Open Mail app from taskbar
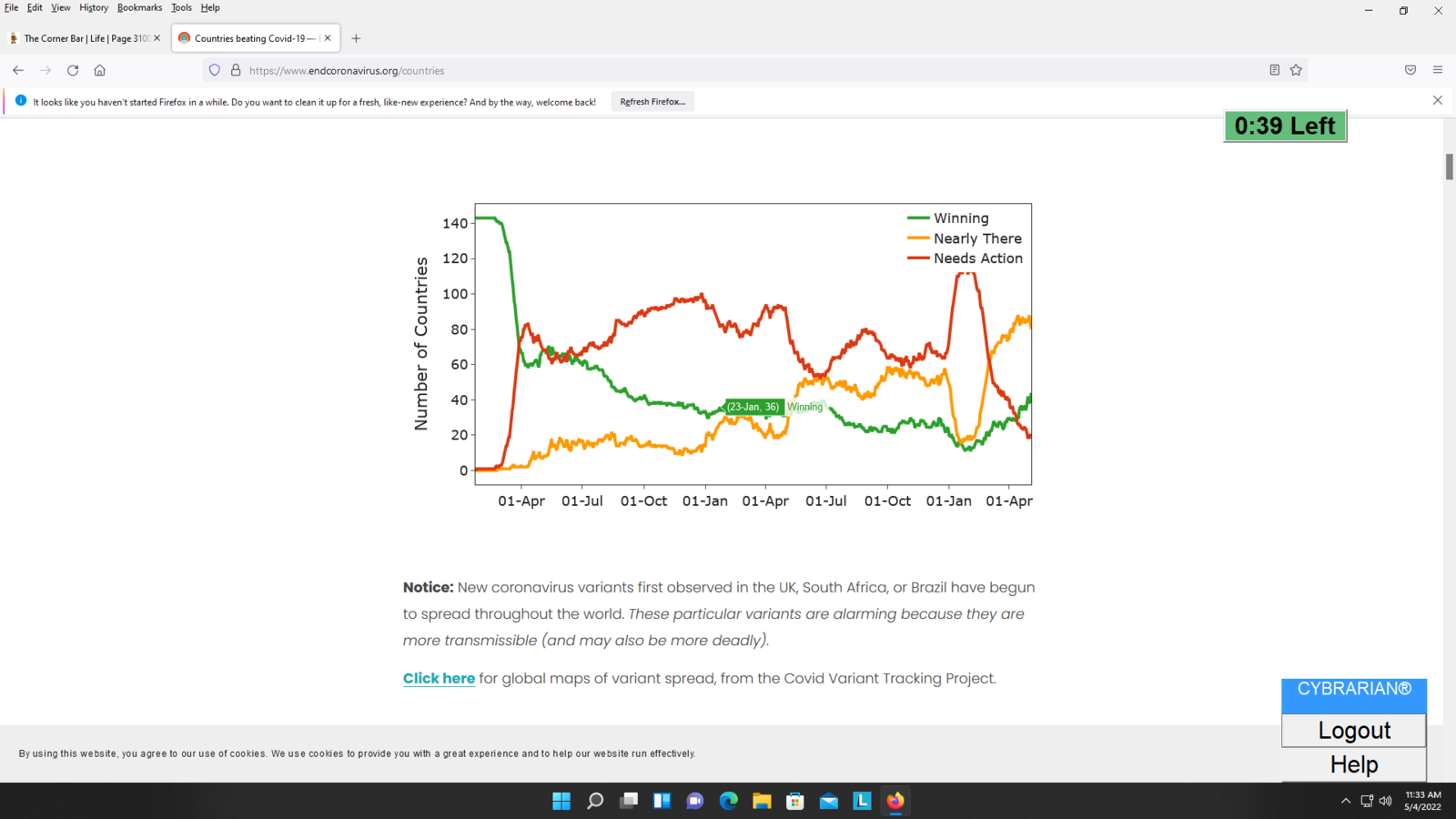The image size is (1456, 819). (829, 801)
